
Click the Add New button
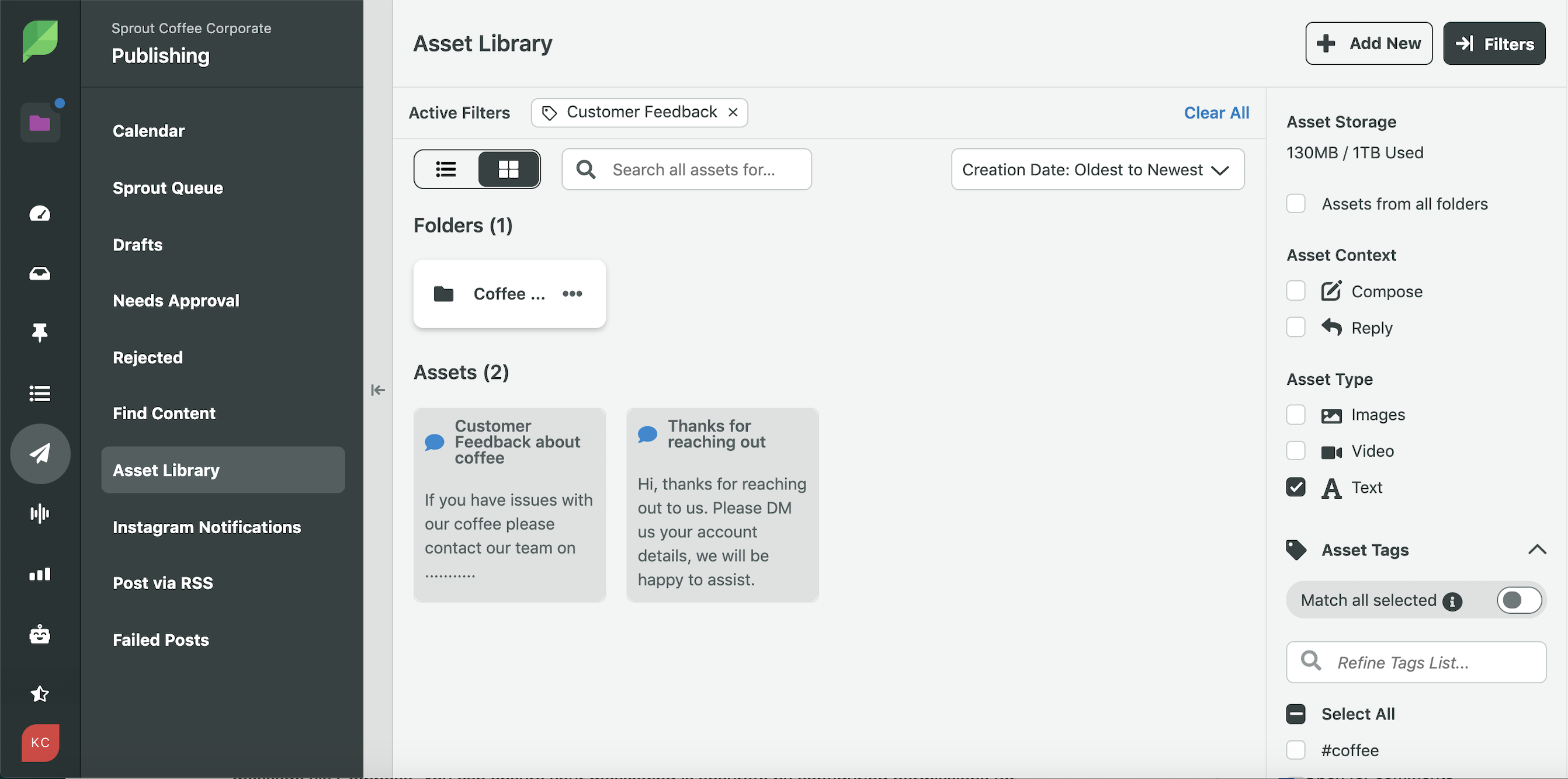coord(1368,44)
